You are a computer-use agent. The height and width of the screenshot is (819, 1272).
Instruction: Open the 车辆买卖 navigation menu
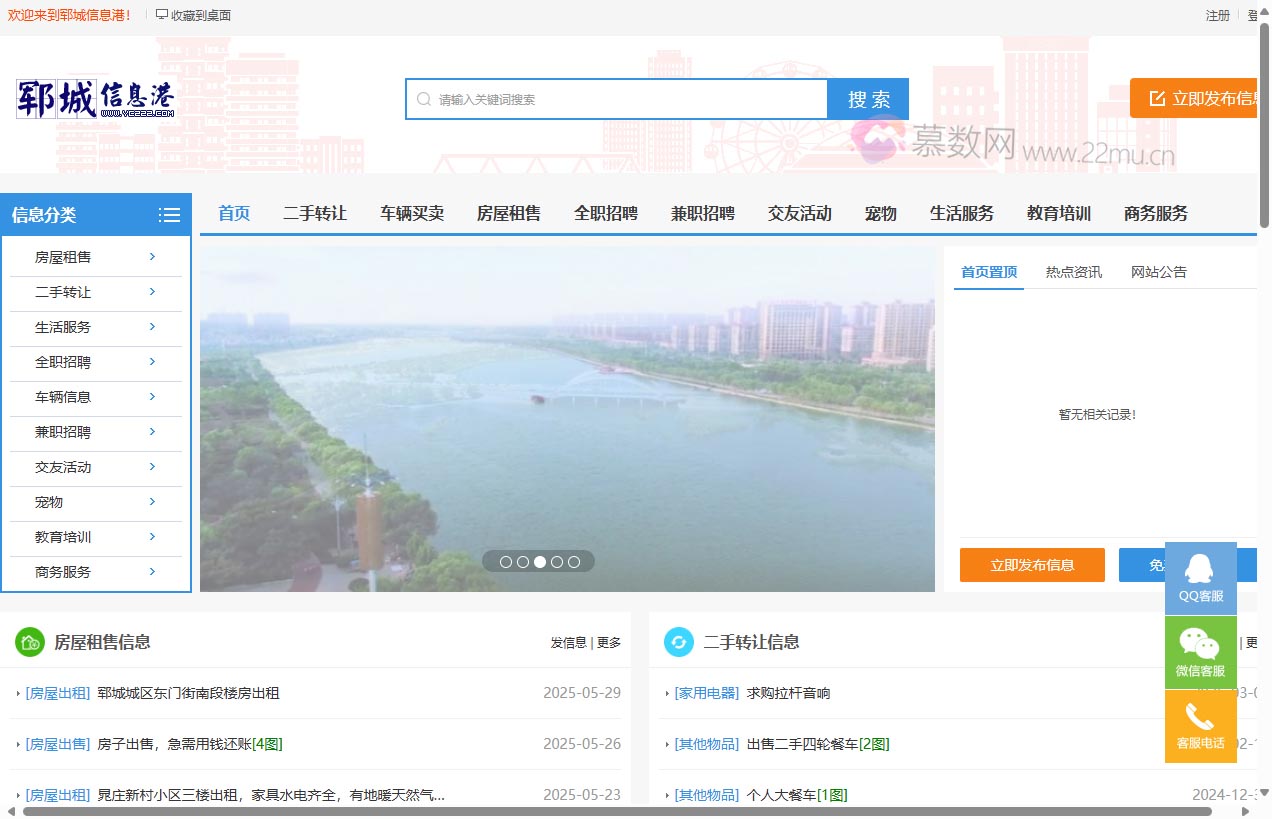[412, 213]
